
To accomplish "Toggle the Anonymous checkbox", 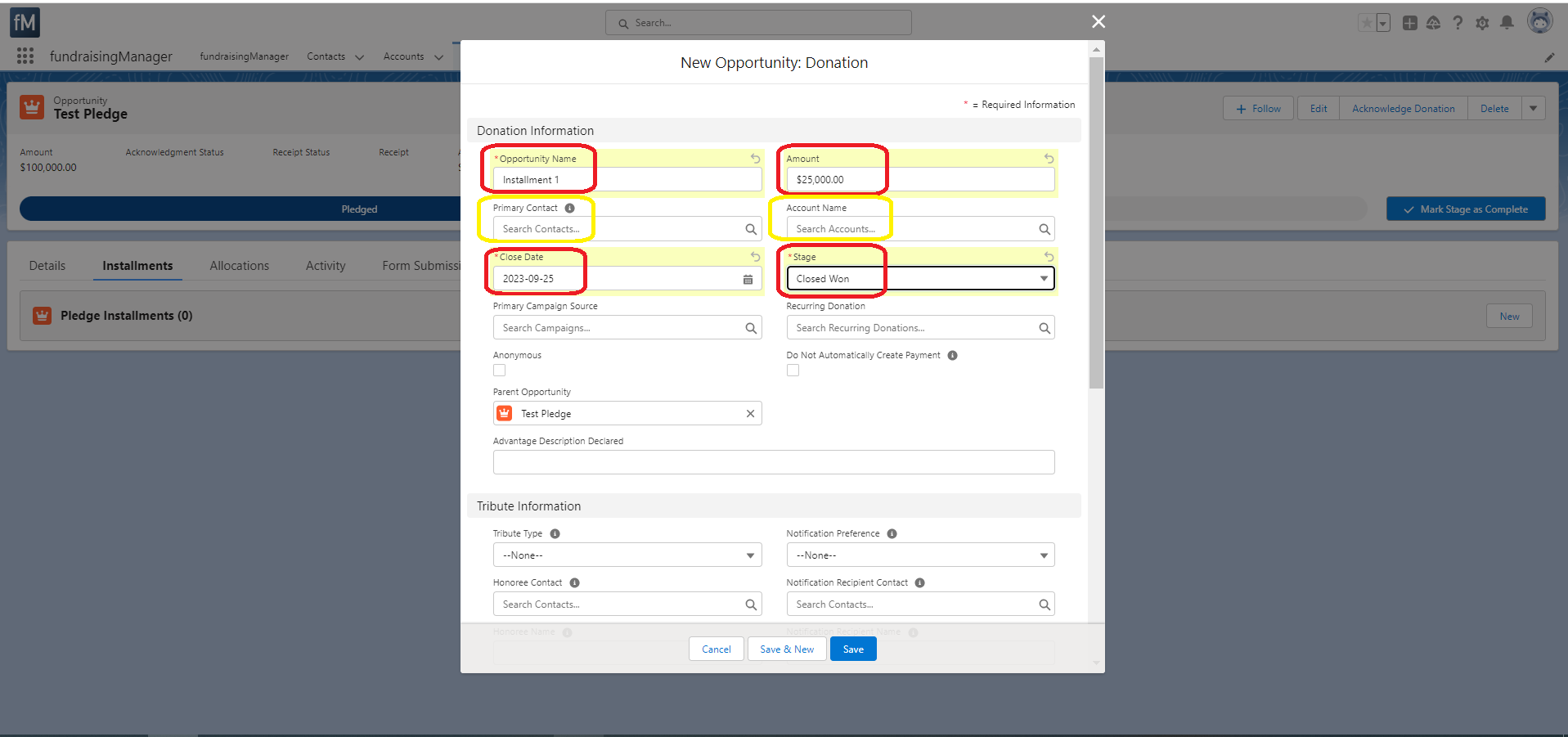I will pyautogui.click(x=499, y=371).
